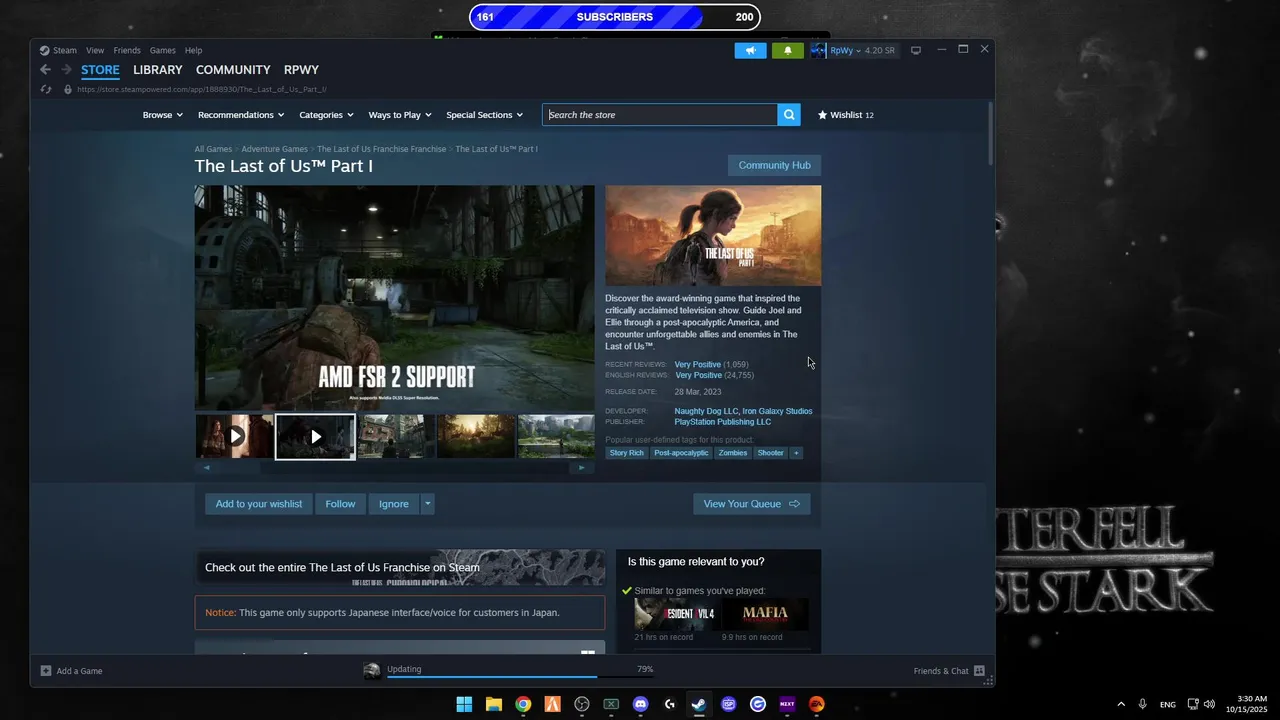Screen dimensions: 1280x720
Task: Click the microphone icon in system tray
Action: [x=1142, y=704]
